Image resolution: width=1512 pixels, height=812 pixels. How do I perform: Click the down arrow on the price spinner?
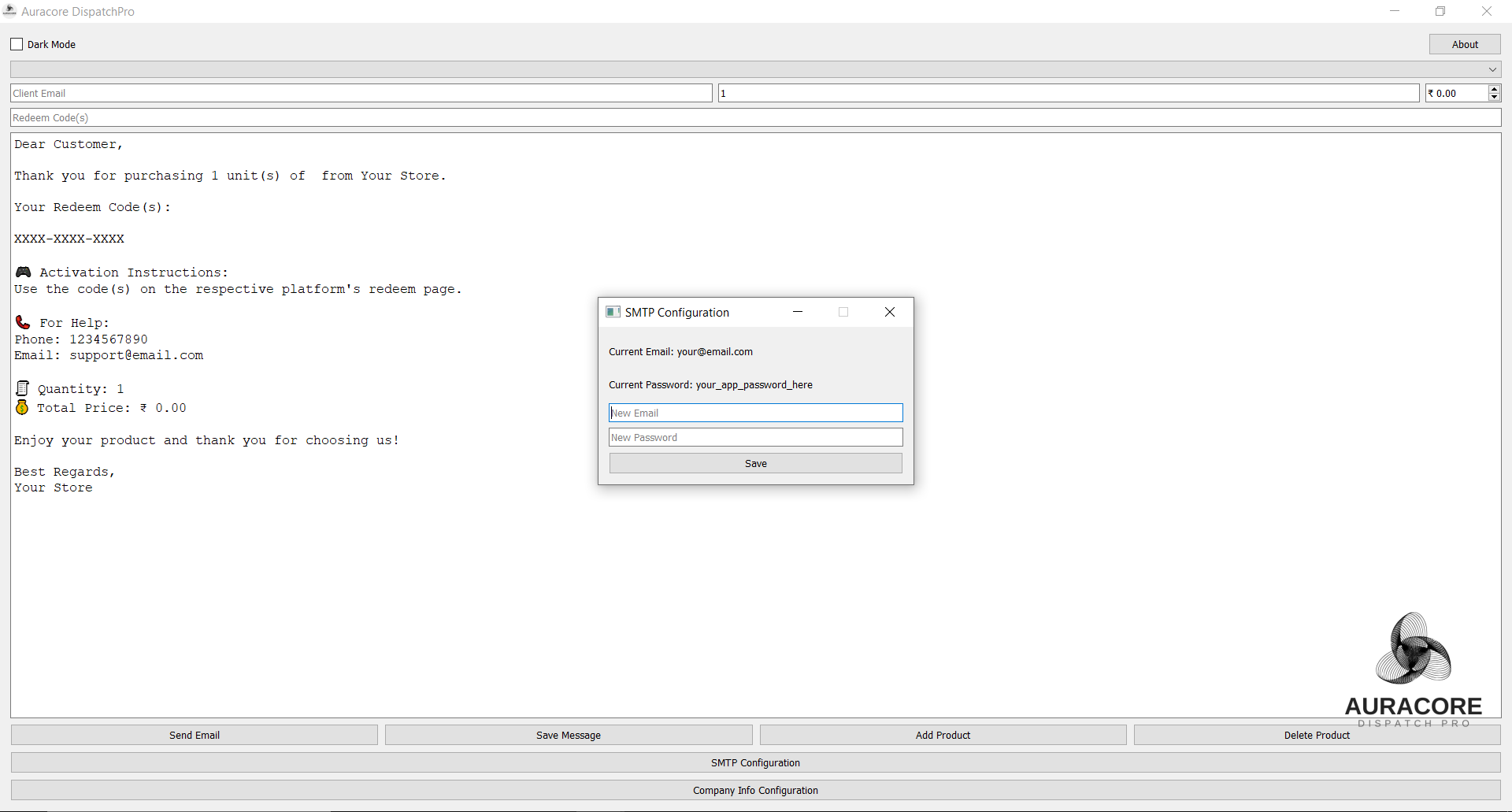[1494, 98]
